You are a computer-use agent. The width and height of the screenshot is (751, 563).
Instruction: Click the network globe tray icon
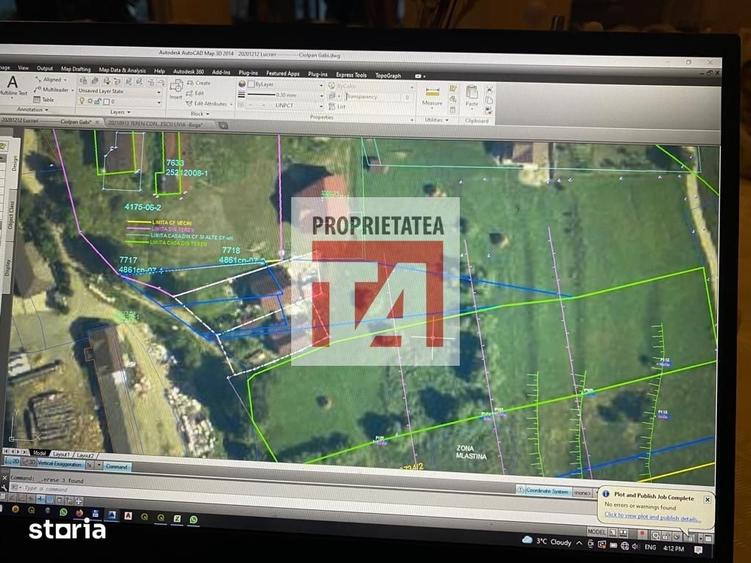[x=625, y=546]
